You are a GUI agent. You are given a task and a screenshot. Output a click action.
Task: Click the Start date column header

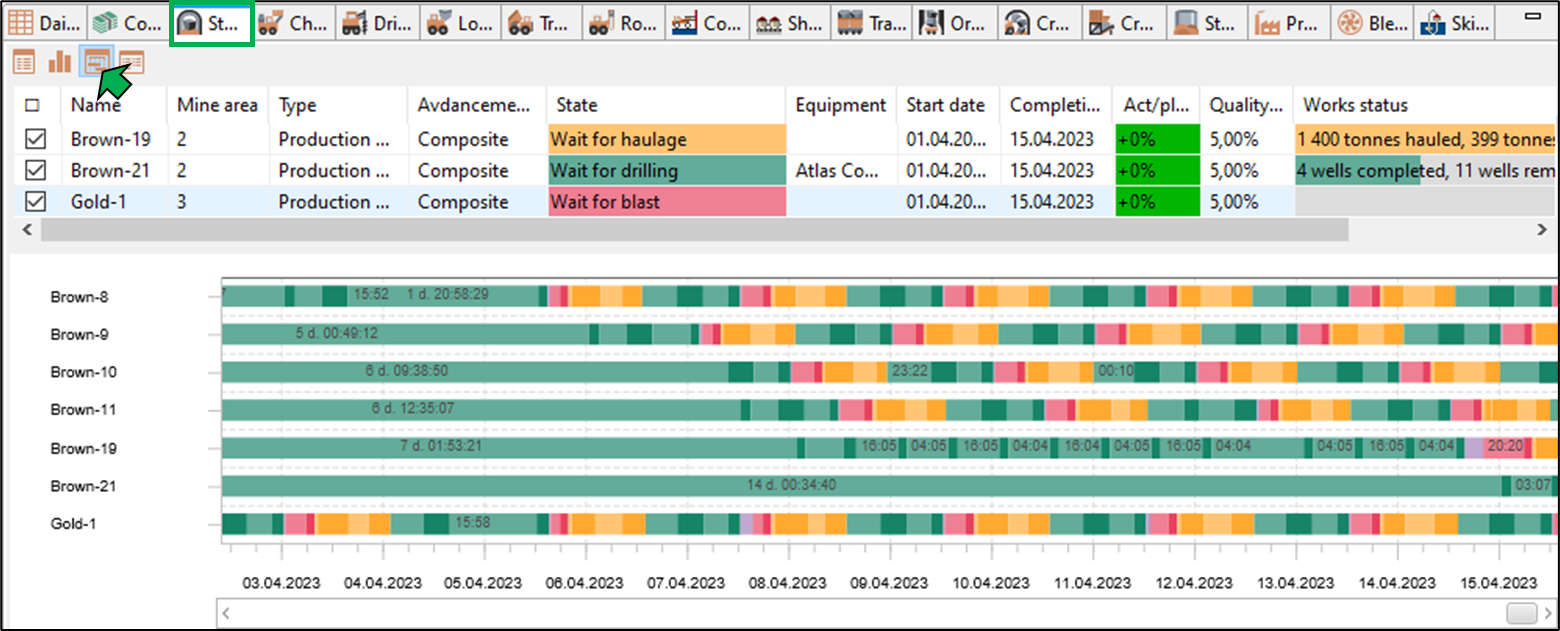948,105
